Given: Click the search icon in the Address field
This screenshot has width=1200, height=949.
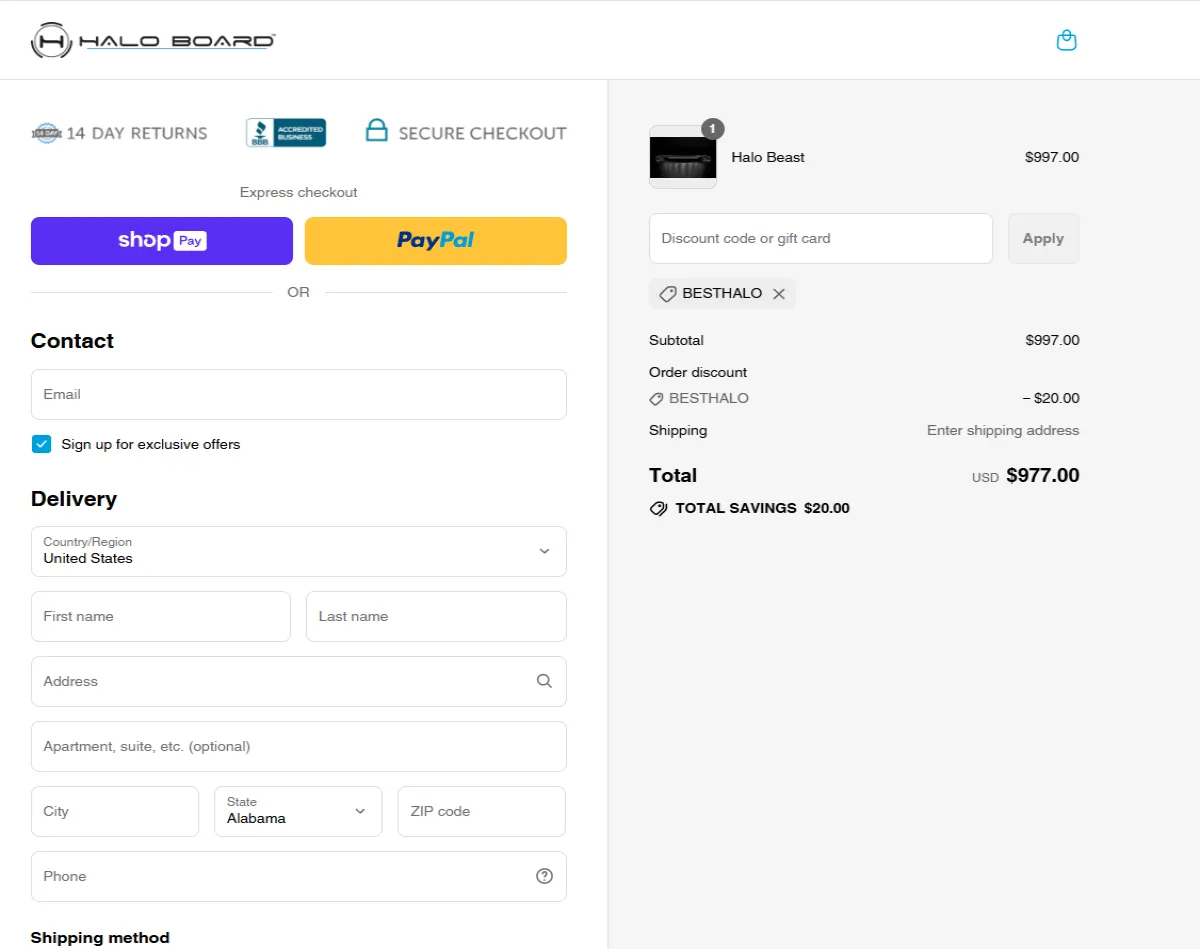Looking at the screenshot, I should (x=544, y=681).
